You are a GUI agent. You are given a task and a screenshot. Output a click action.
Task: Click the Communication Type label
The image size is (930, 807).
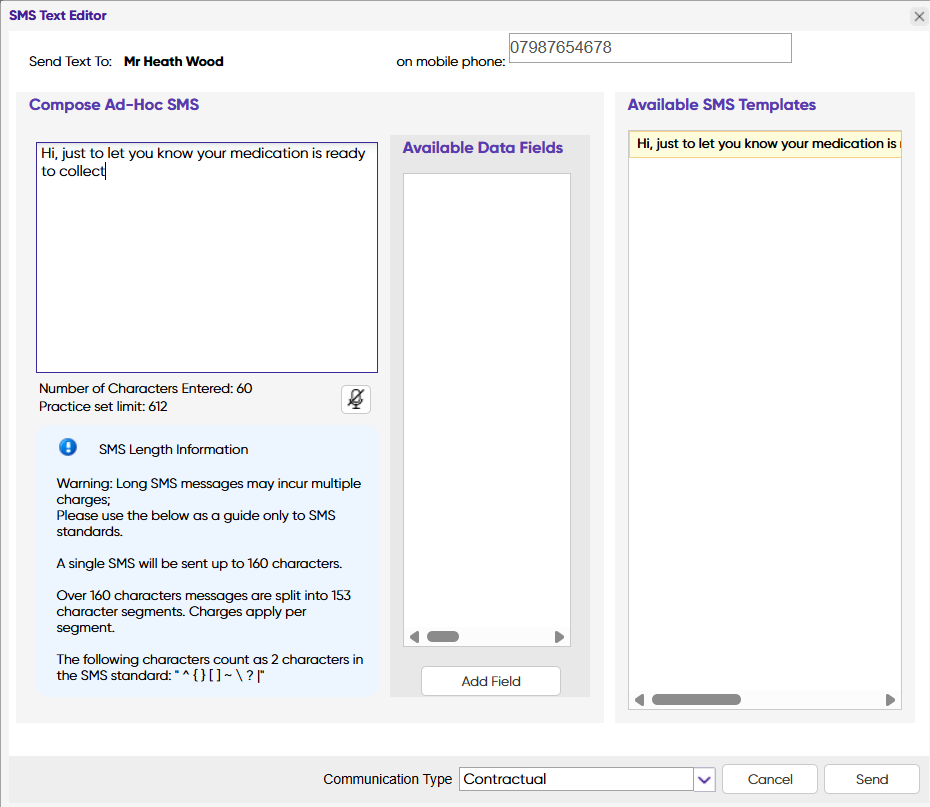[387, 779]
